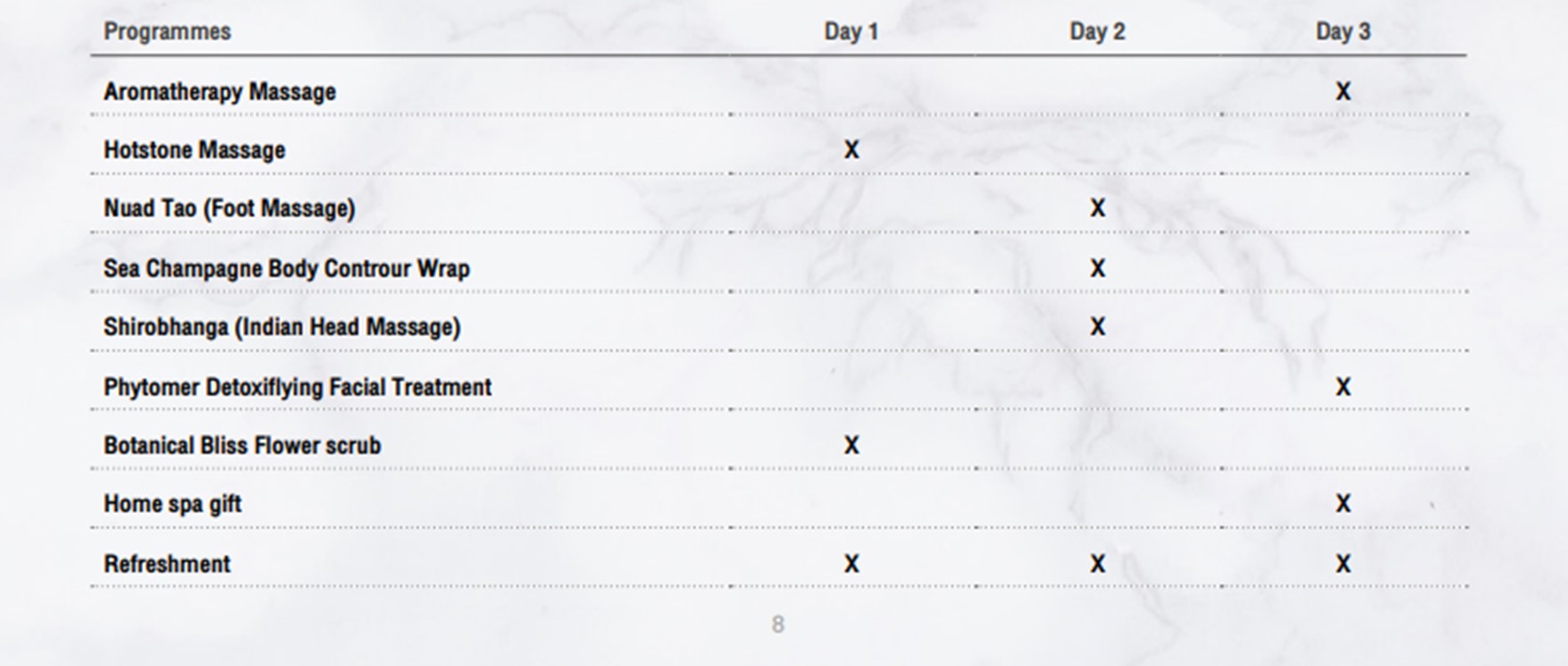Click X mark for Phytomer Facial Day 3

click(x=1343, y=386)
